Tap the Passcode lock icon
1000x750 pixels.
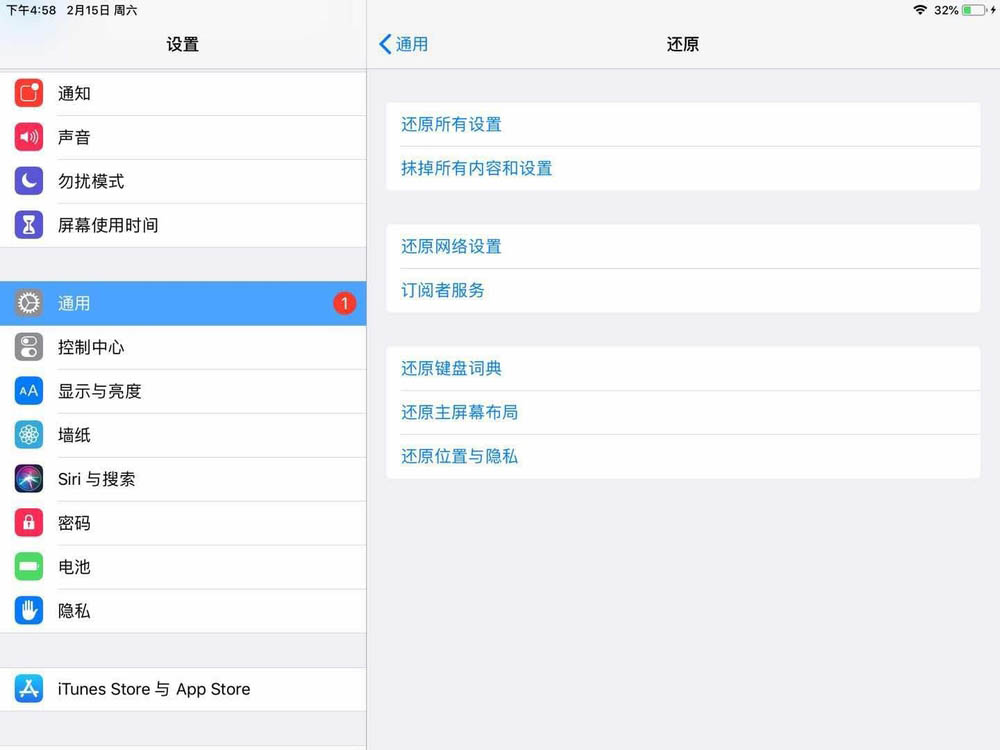coord(29,523)
